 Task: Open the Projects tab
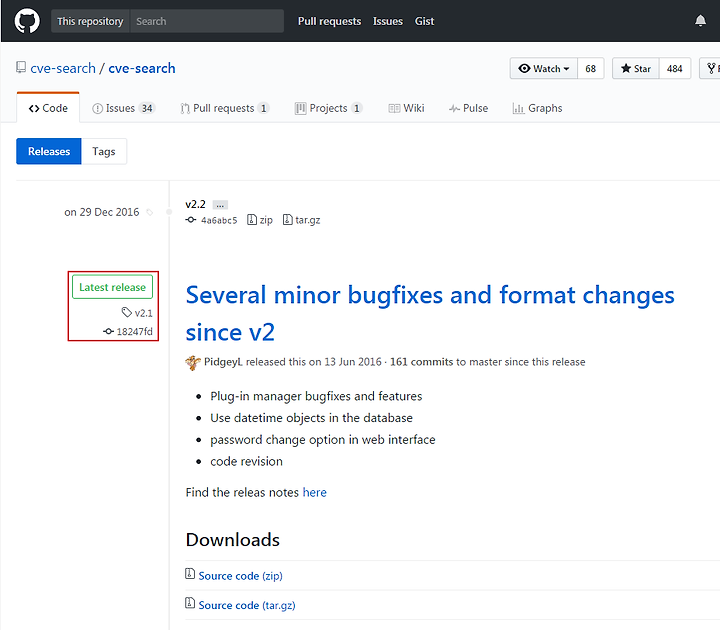(329, 108)
